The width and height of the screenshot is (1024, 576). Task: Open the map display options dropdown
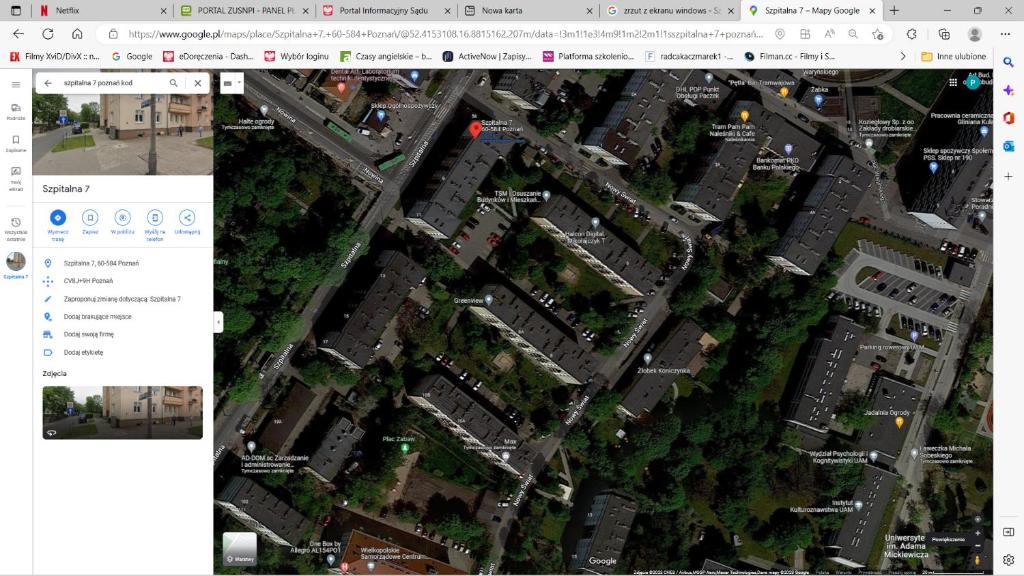[230, 83]
